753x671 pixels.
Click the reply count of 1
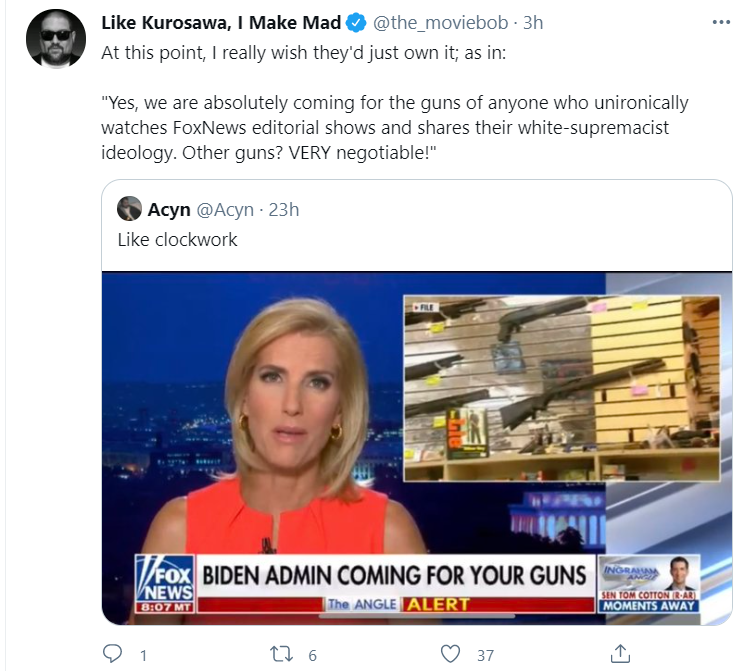pyautogui.click(x=143, y=655)
